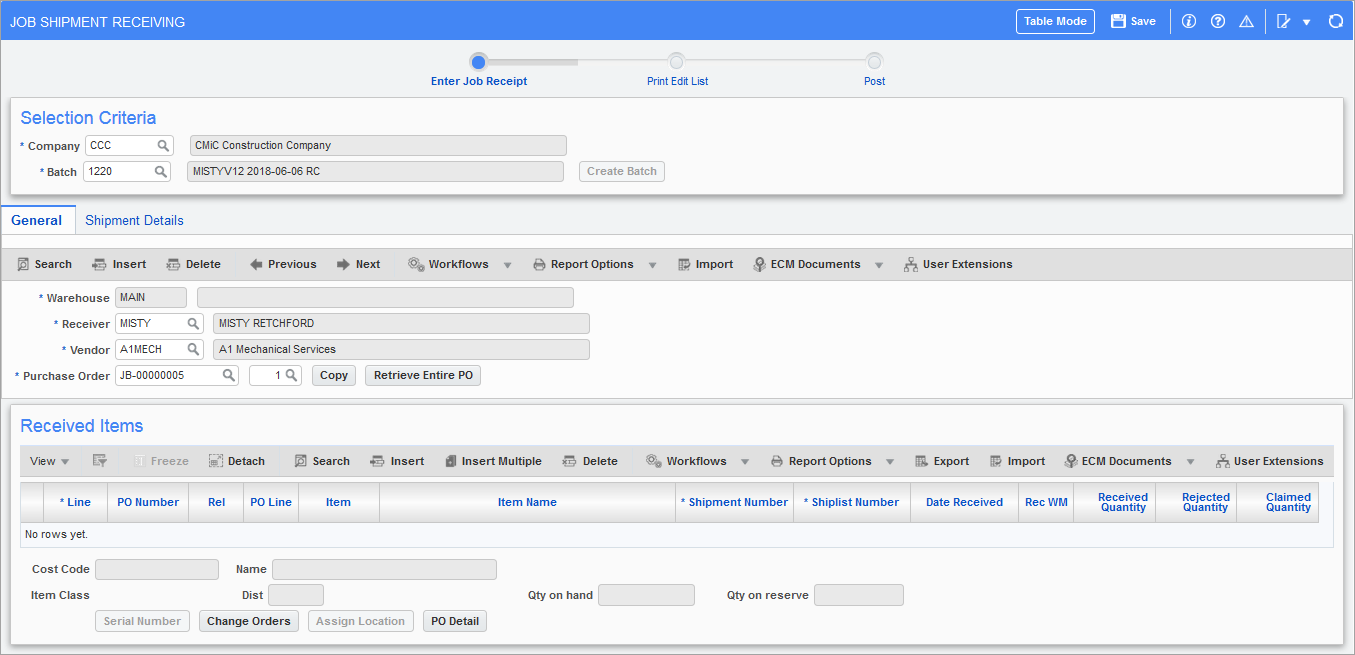Click the query-by-example filter icon
Screen dimensions: 1355x655
100,461
